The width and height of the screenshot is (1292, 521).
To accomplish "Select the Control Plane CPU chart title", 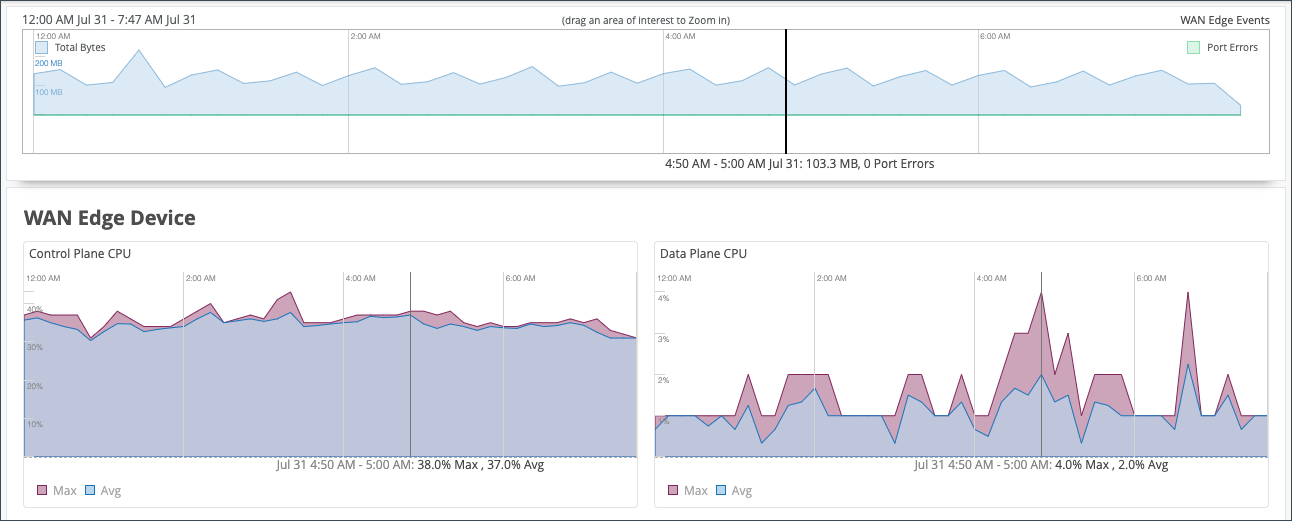I will (x=80, y=254).
